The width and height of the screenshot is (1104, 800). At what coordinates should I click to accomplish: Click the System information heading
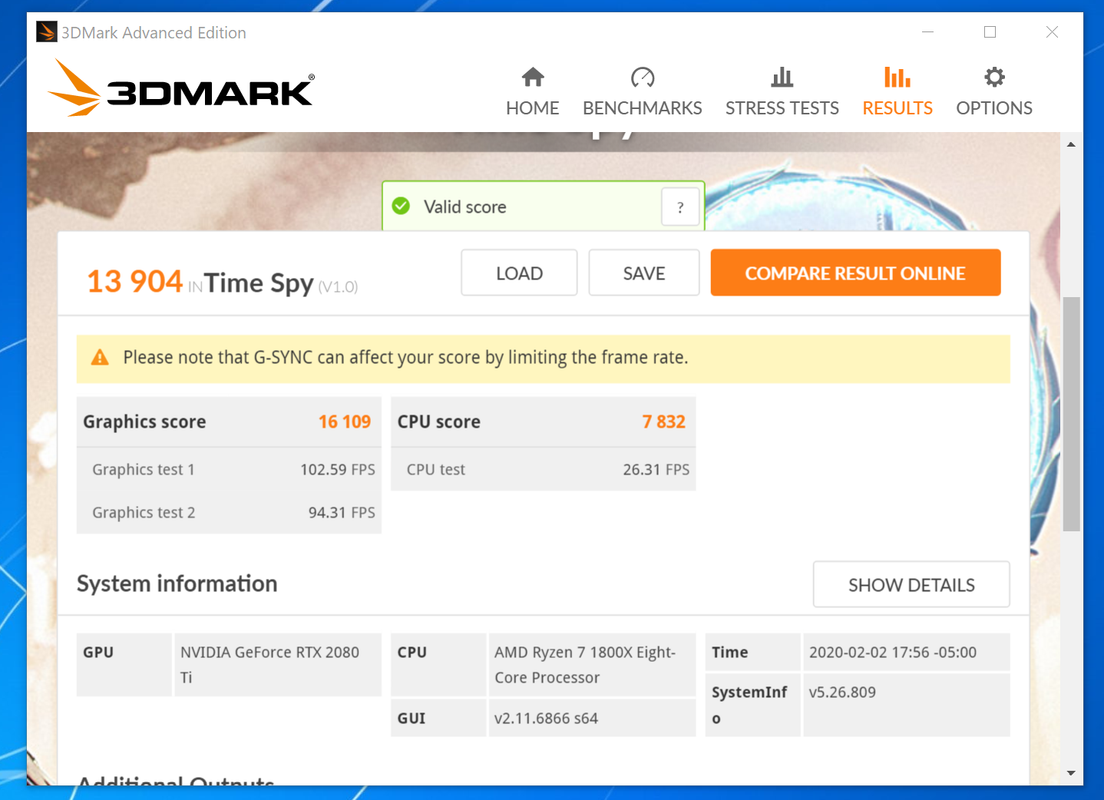(177, 584)
